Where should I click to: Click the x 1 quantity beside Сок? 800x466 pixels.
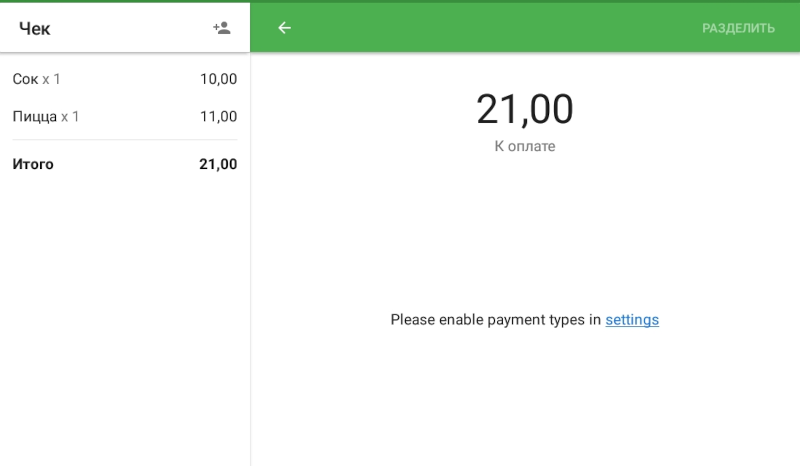pos(52,79)
